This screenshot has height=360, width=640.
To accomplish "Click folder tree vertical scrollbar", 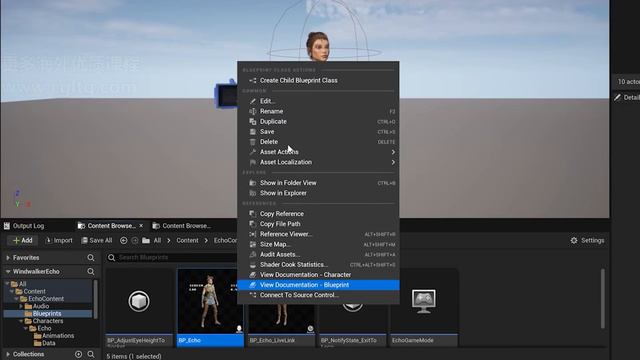I will click(x=96, y=299).
